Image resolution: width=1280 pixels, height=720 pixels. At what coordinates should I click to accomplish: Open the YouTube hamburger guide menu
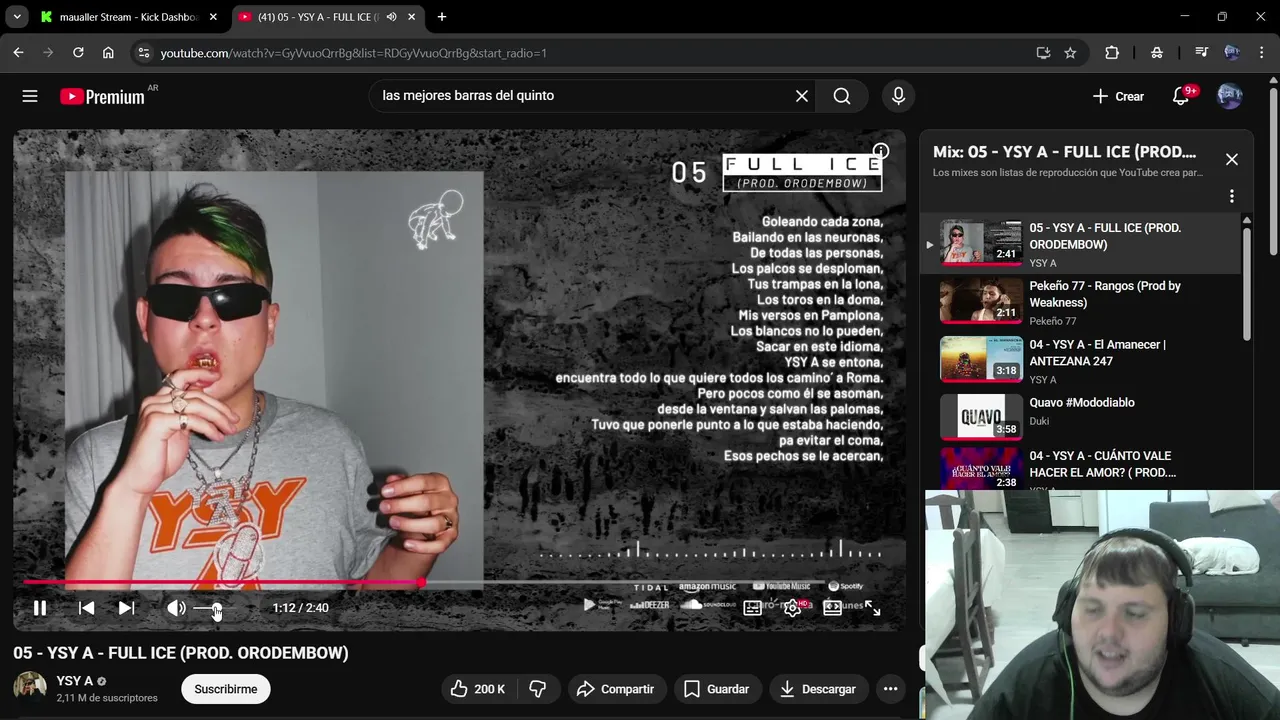(30, 96)
